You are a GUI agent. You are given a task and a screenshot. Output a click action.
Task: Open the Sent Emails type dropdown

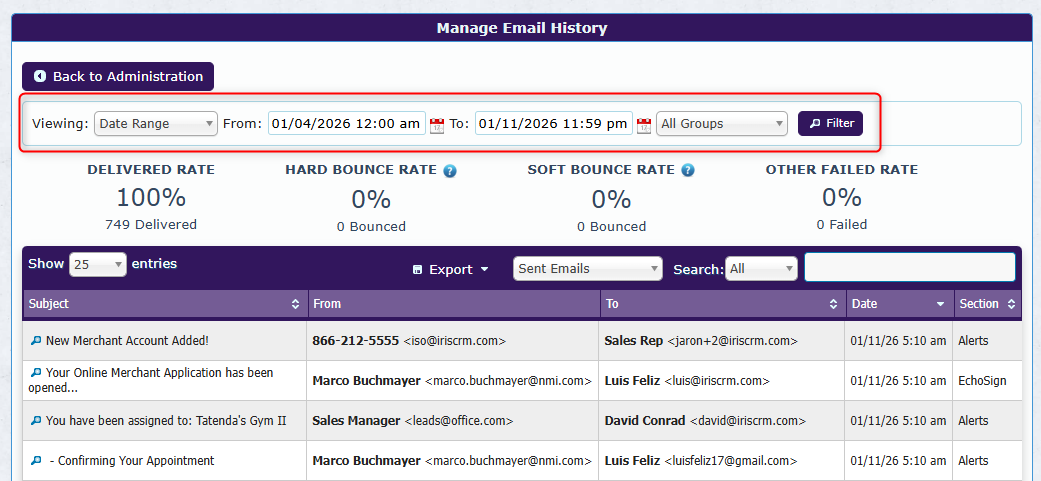coord(587,269)
